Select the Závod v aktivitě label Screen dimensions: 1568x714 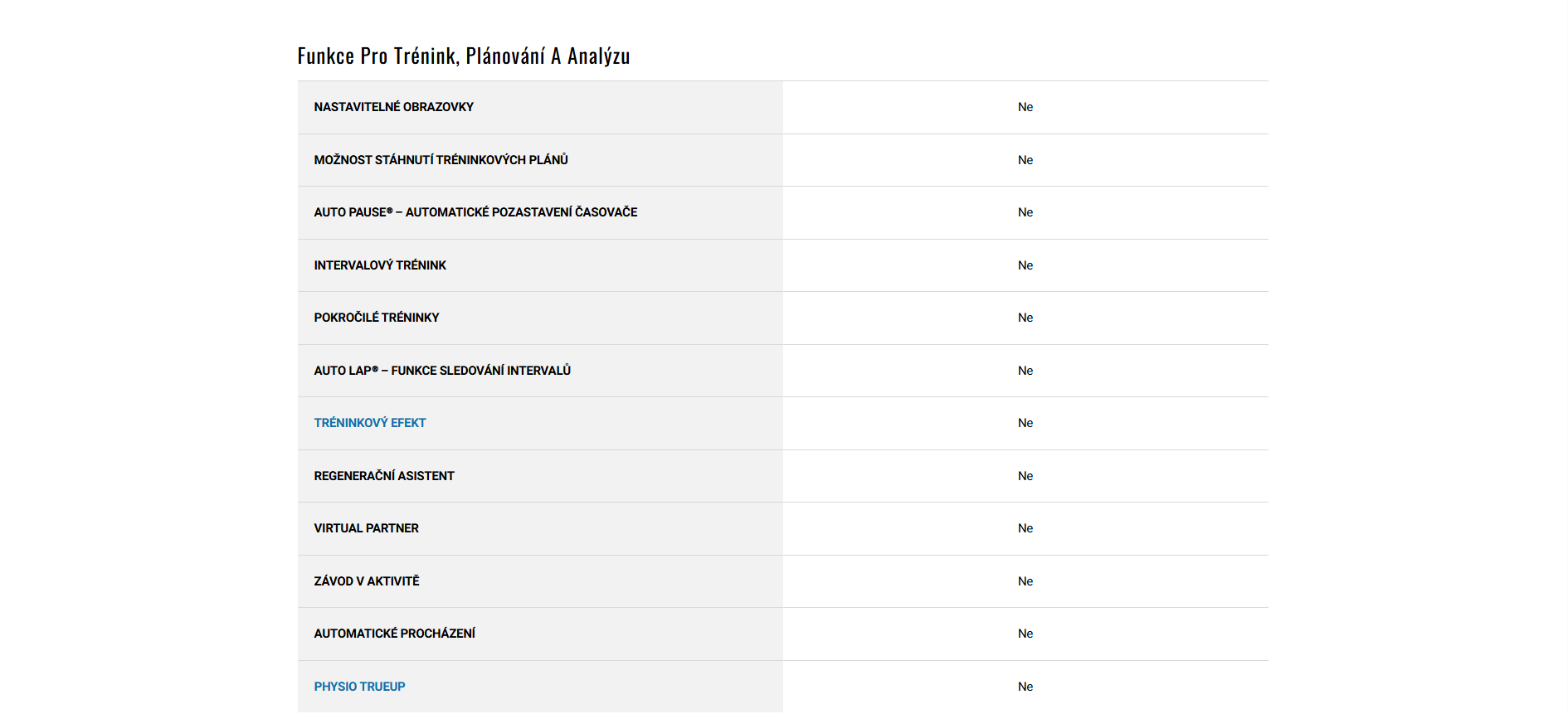[367, 581]
